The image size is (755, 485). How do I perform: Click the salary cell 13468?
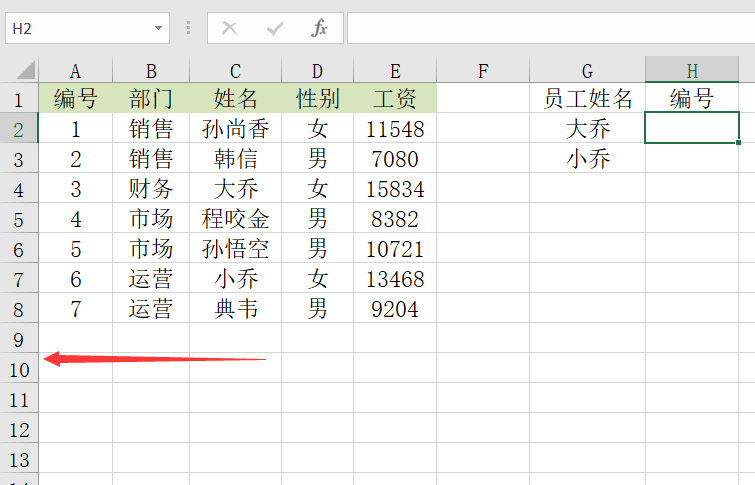pos(395,278)
